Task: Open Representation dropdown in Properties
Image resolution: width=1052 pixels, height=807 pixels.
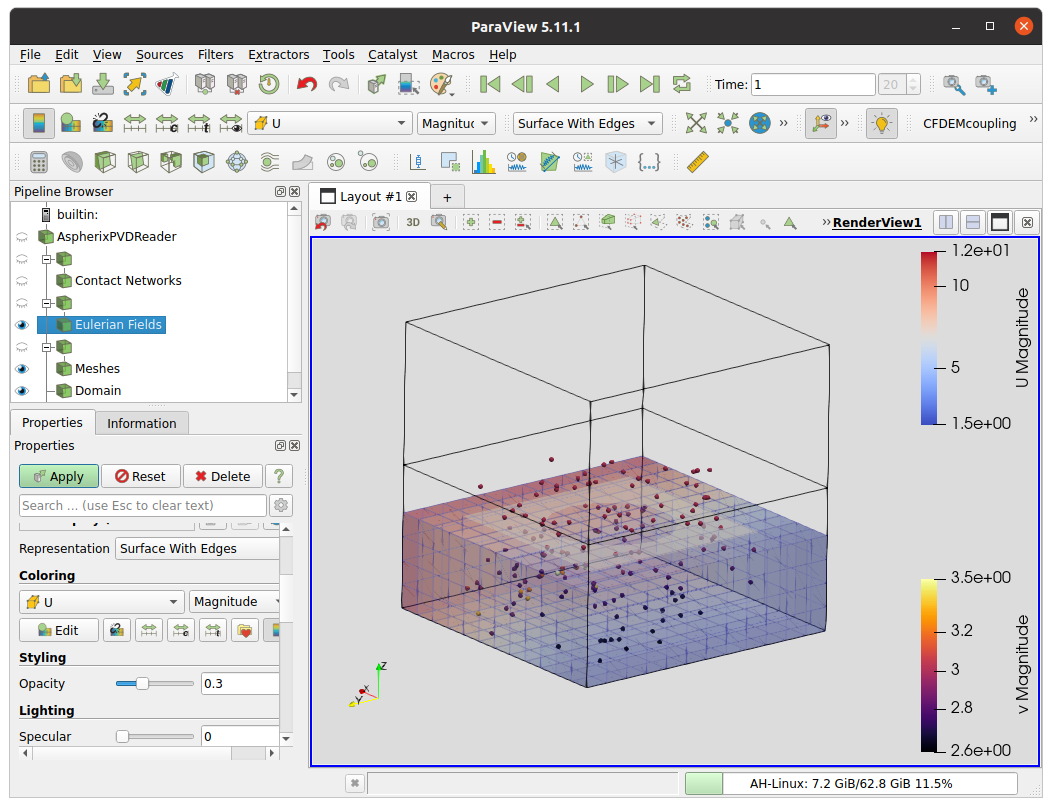Action: click(x=198, y=549)
